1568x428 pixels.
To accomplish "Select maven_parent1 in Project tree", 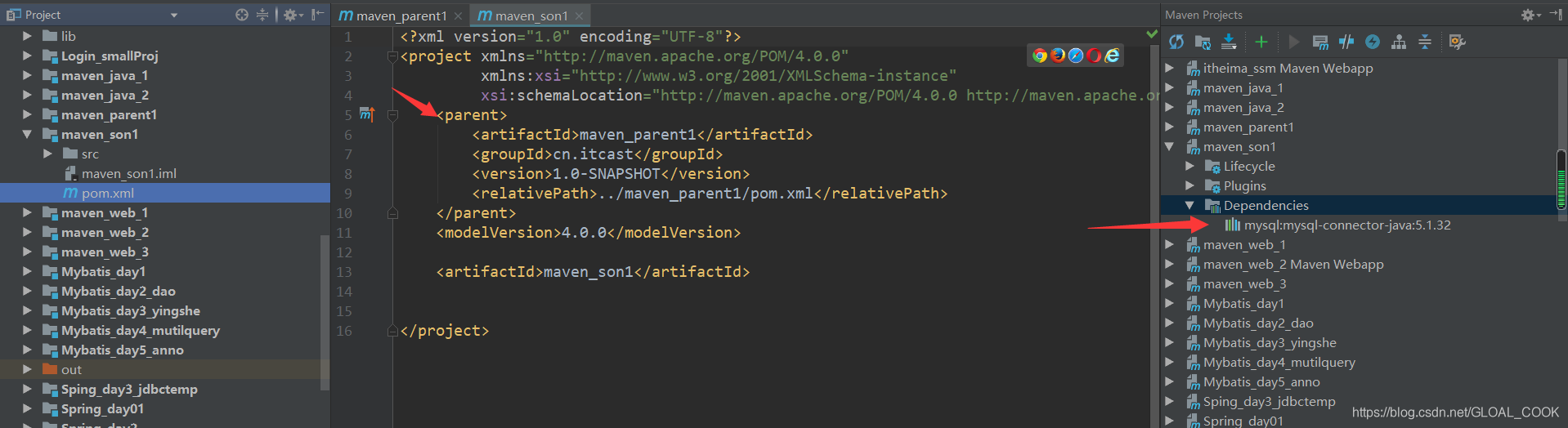I will click(x=108, y=114).
